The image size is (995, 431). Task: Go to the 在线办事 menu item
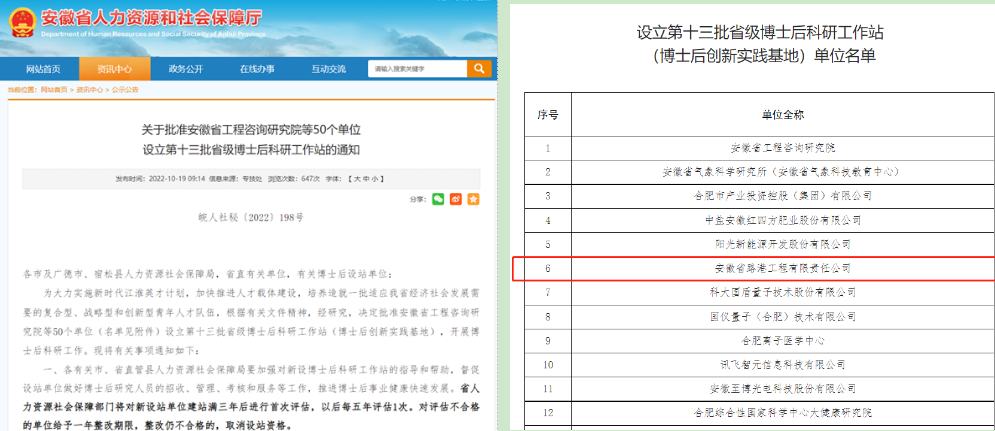click(x=257, y=69)
